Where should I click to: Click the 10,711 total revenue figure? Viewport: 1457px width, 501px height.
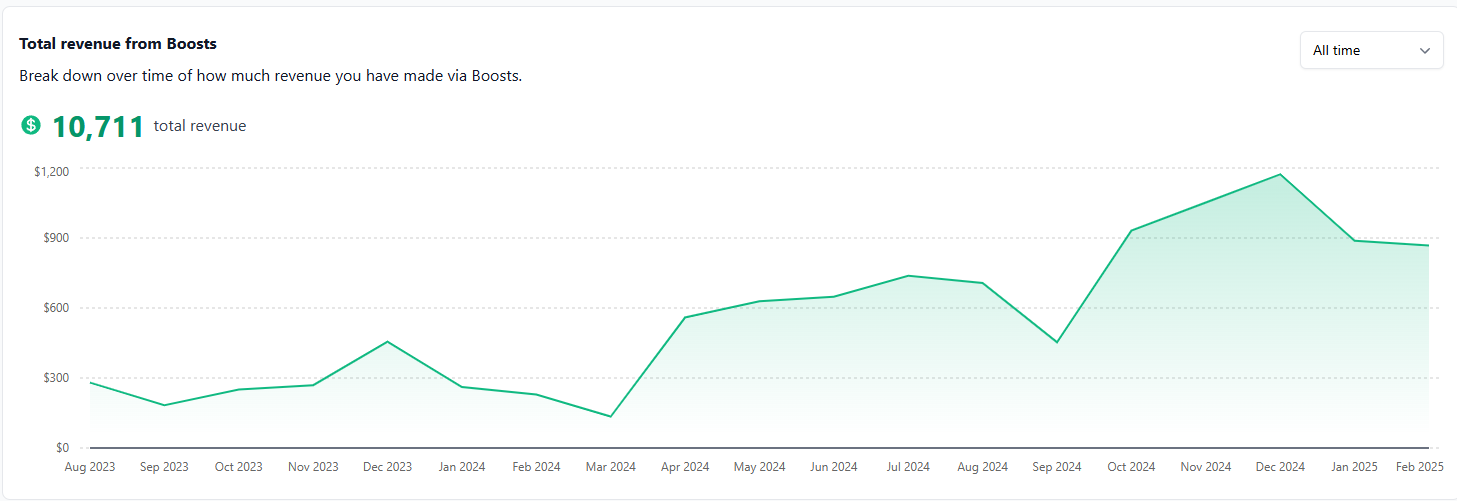point(98,126)
